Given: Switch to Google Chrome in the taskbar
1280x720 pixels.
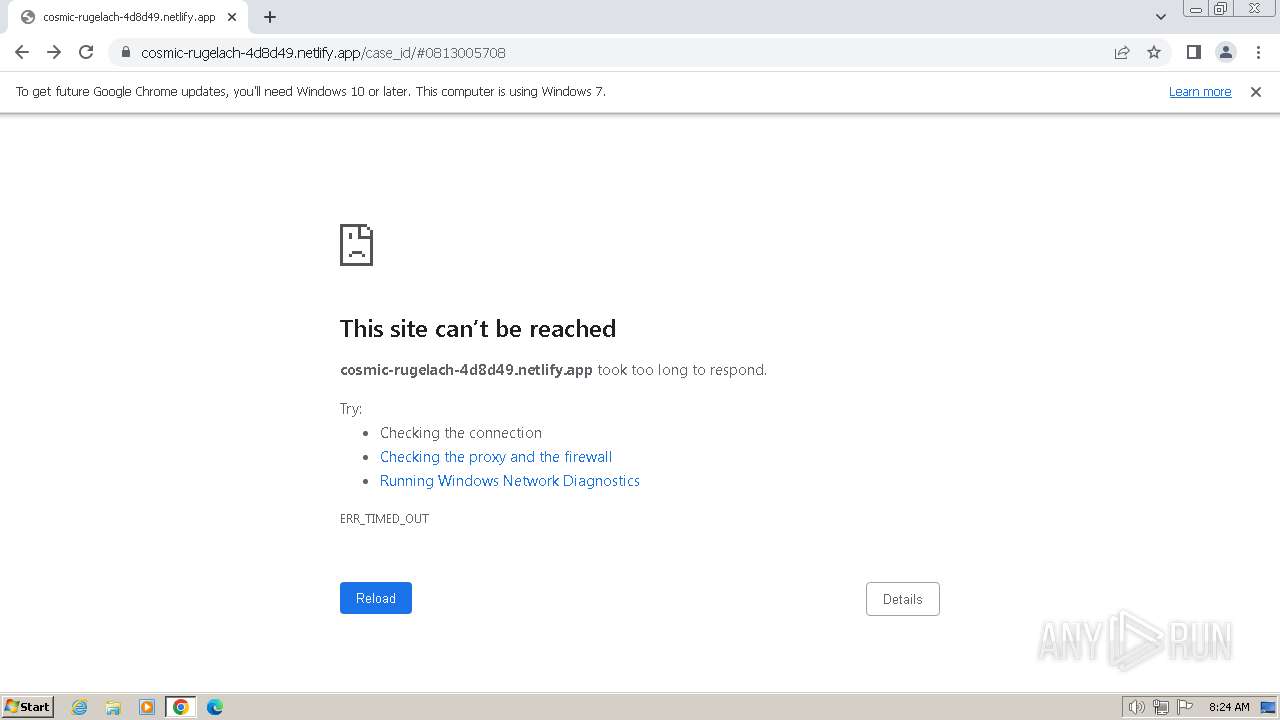Looking at the screenshot, I should click(x=181, y=707).
